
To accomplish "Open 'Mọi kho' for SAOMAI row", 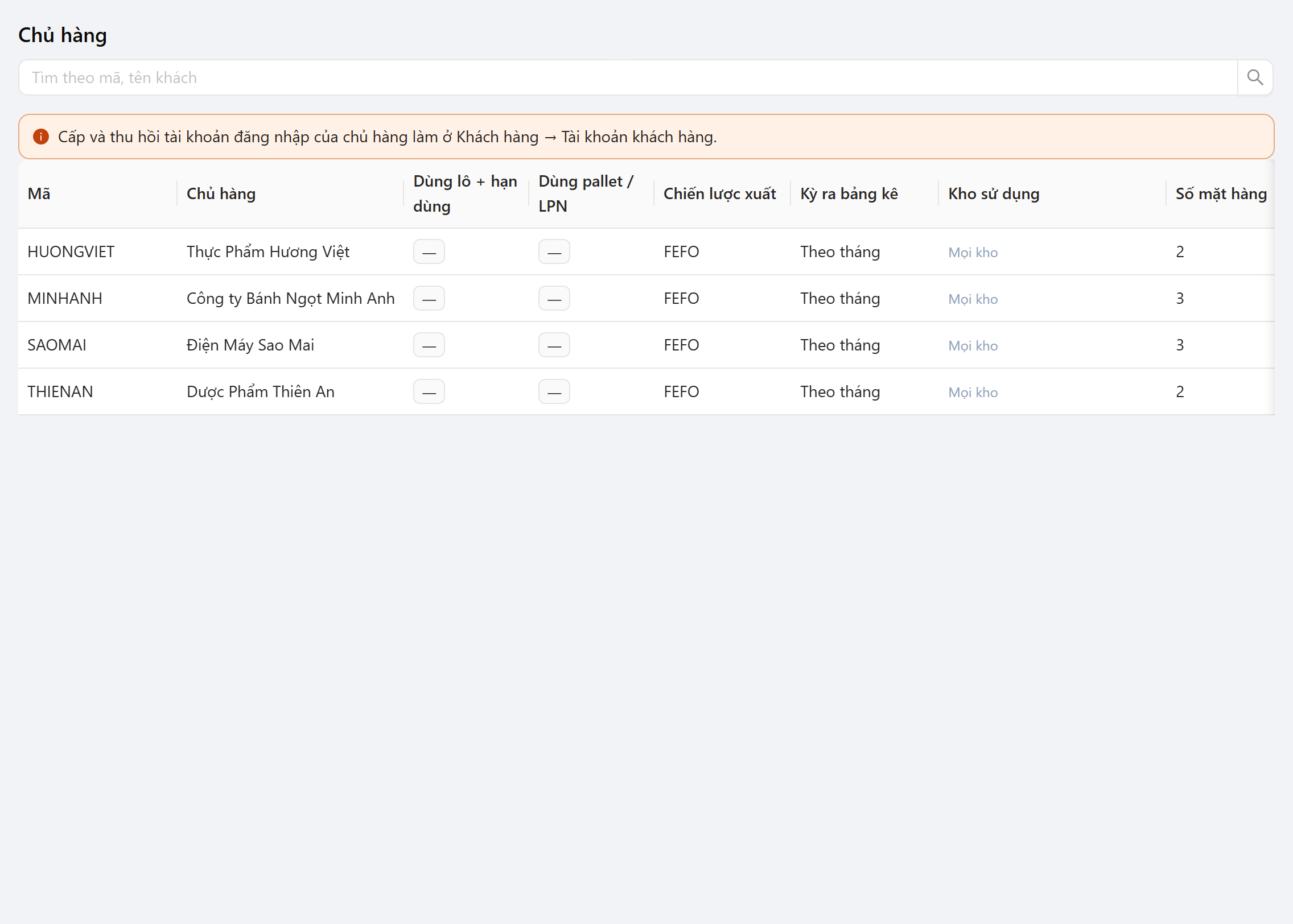I will pos(973,345).
